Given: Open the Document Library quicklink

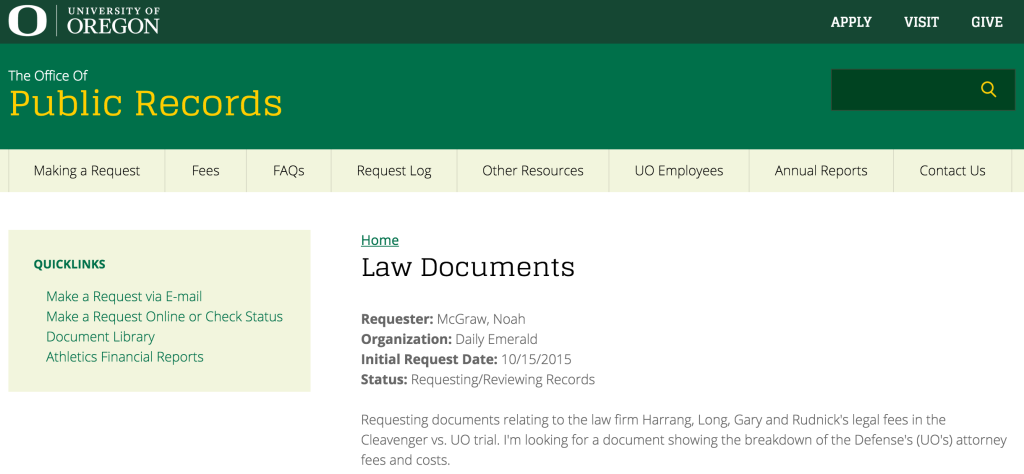Looking at the screenshot, I should (x=101, y=337).
